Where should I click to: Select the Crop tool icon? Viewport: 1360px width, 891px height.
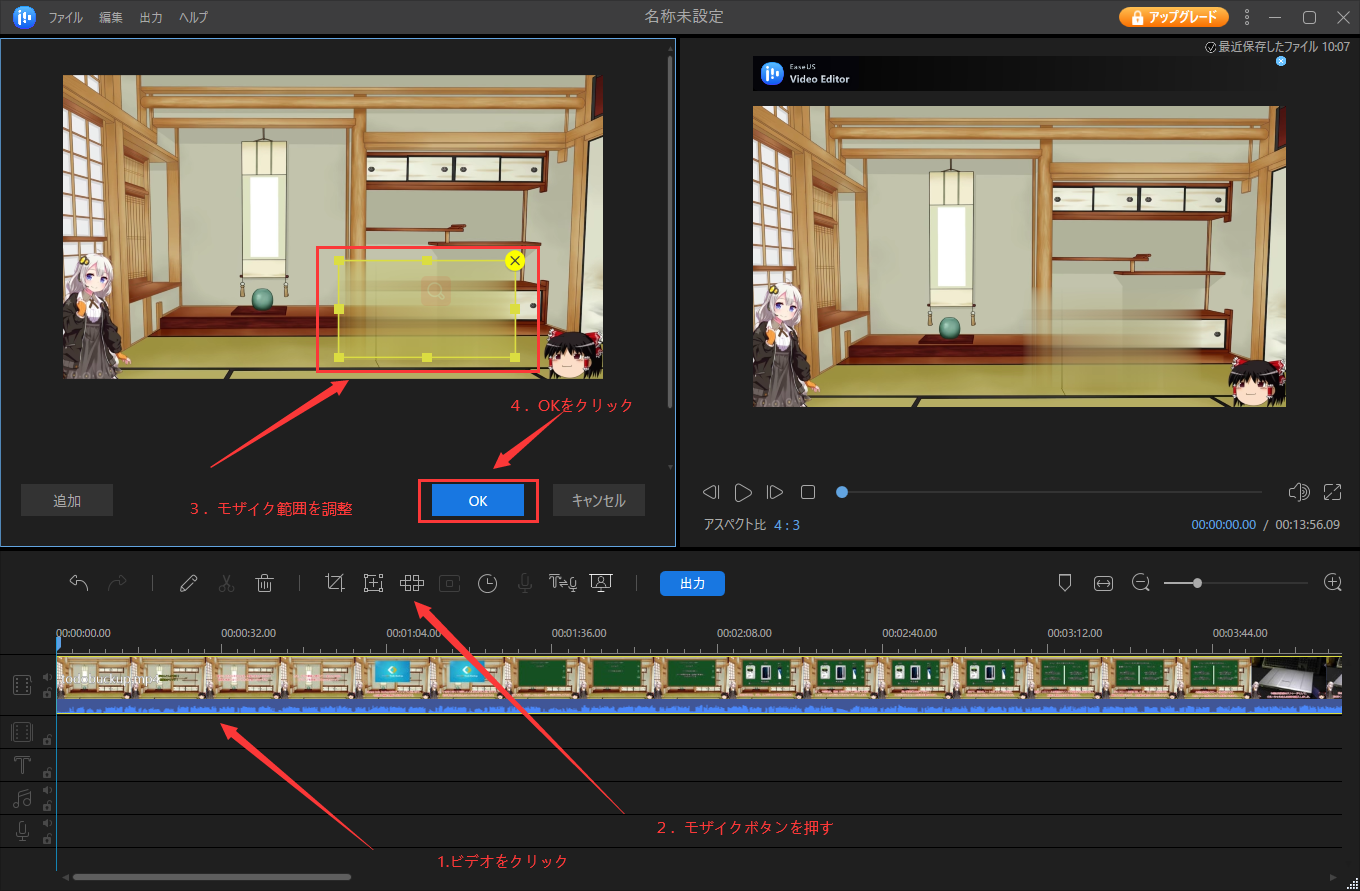[x=335, y=583]
